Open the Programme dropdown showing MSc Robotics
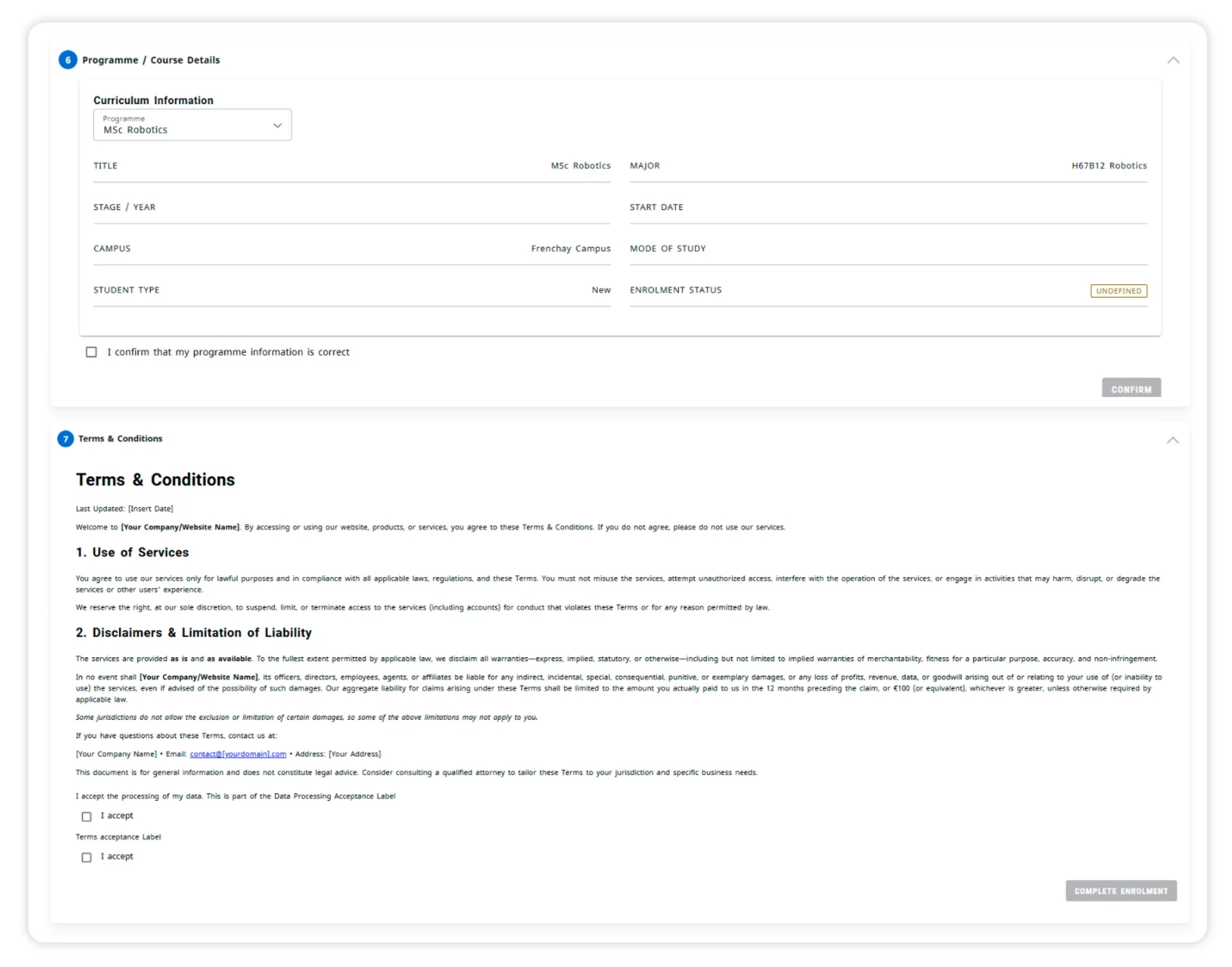 tap(193, 125)
